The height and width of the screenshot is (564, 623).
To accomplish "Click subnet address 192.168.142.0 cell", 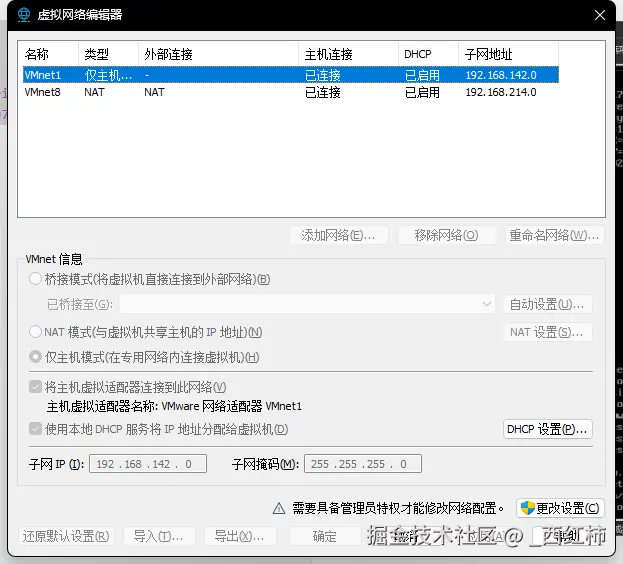I will (x=501, y=75).
